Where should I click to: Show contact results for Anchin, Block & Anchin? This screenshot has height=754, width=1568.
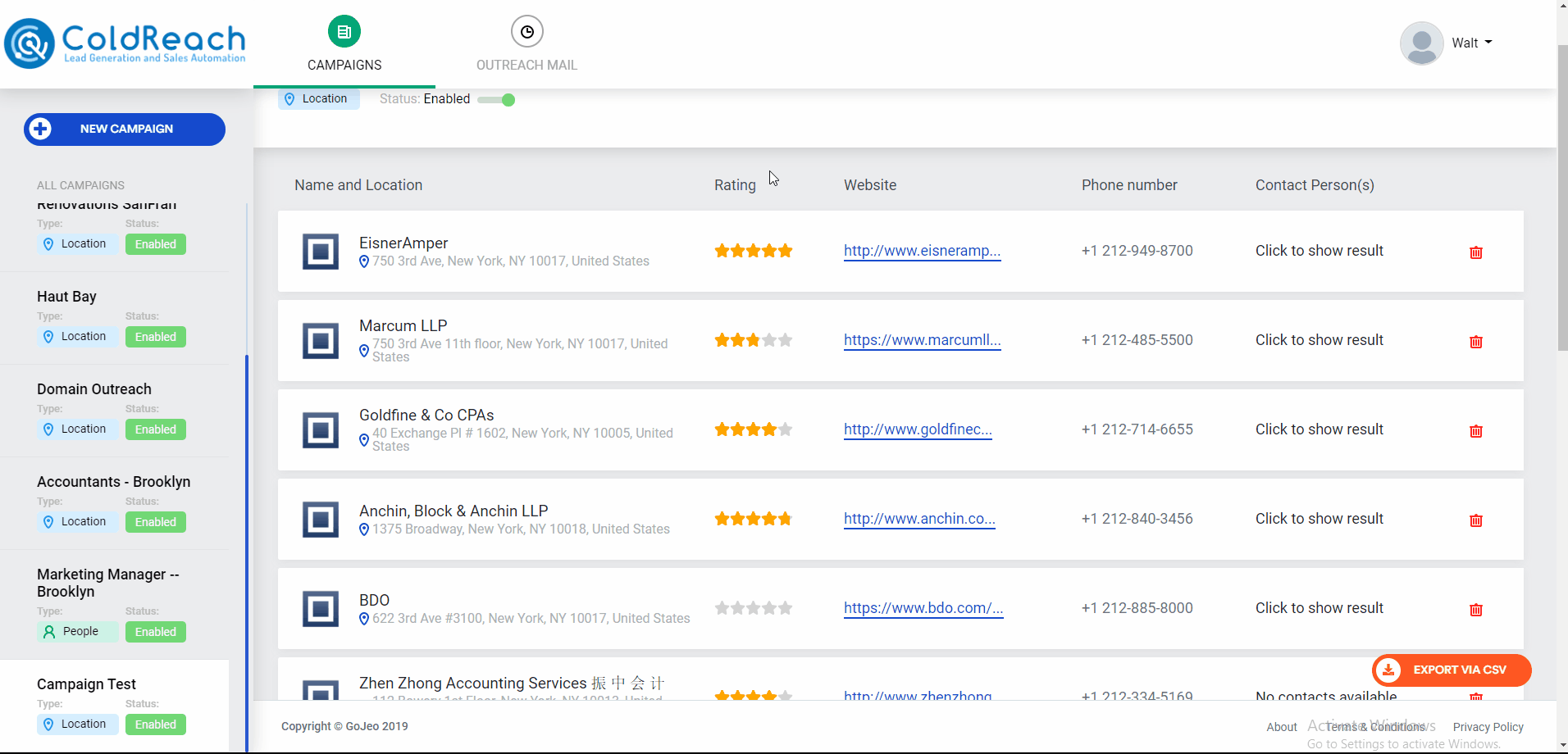pyautogui.click(x=1319, y=519)
